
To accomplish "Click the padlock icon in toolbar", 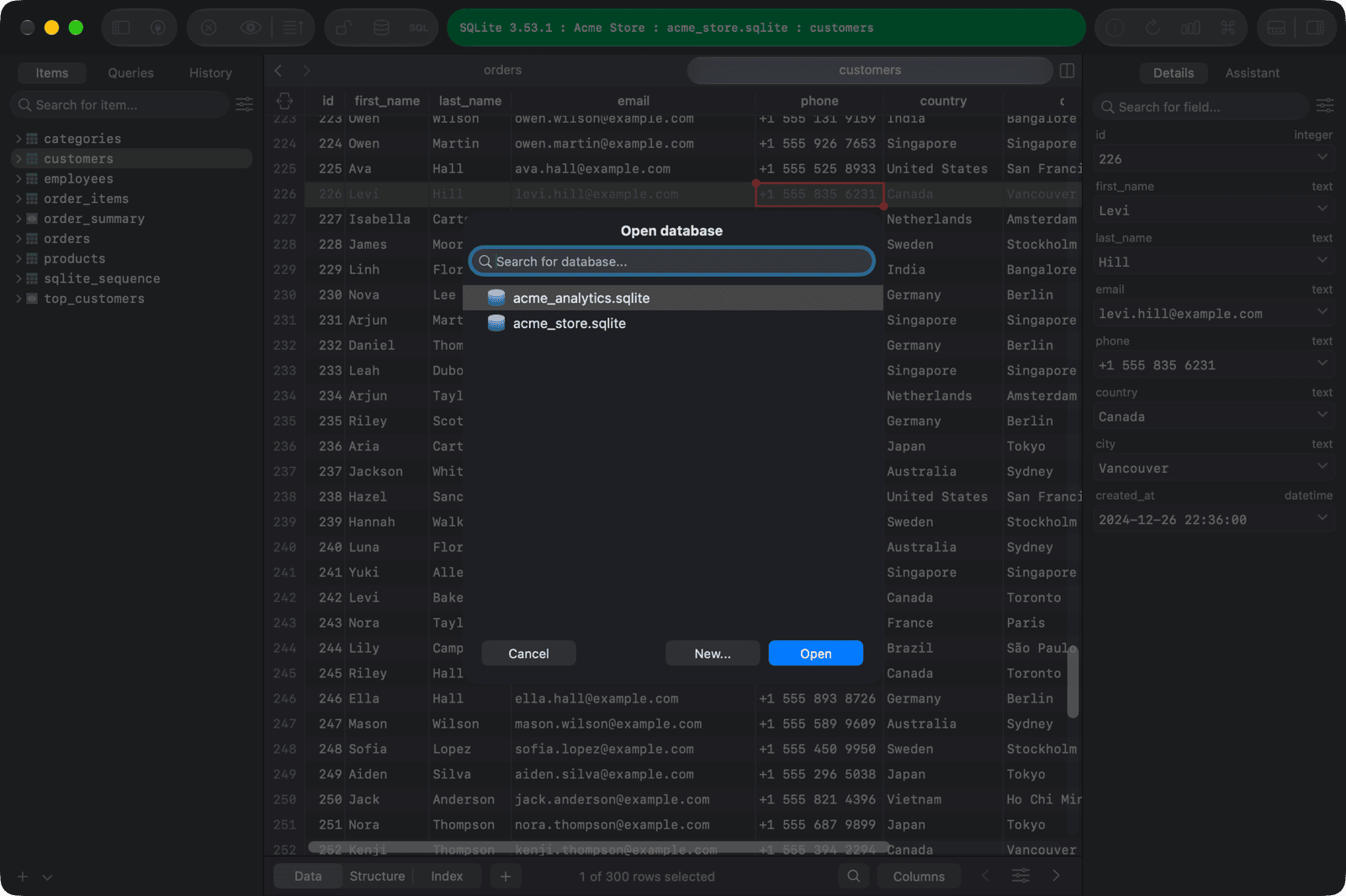I will (343, 28).
